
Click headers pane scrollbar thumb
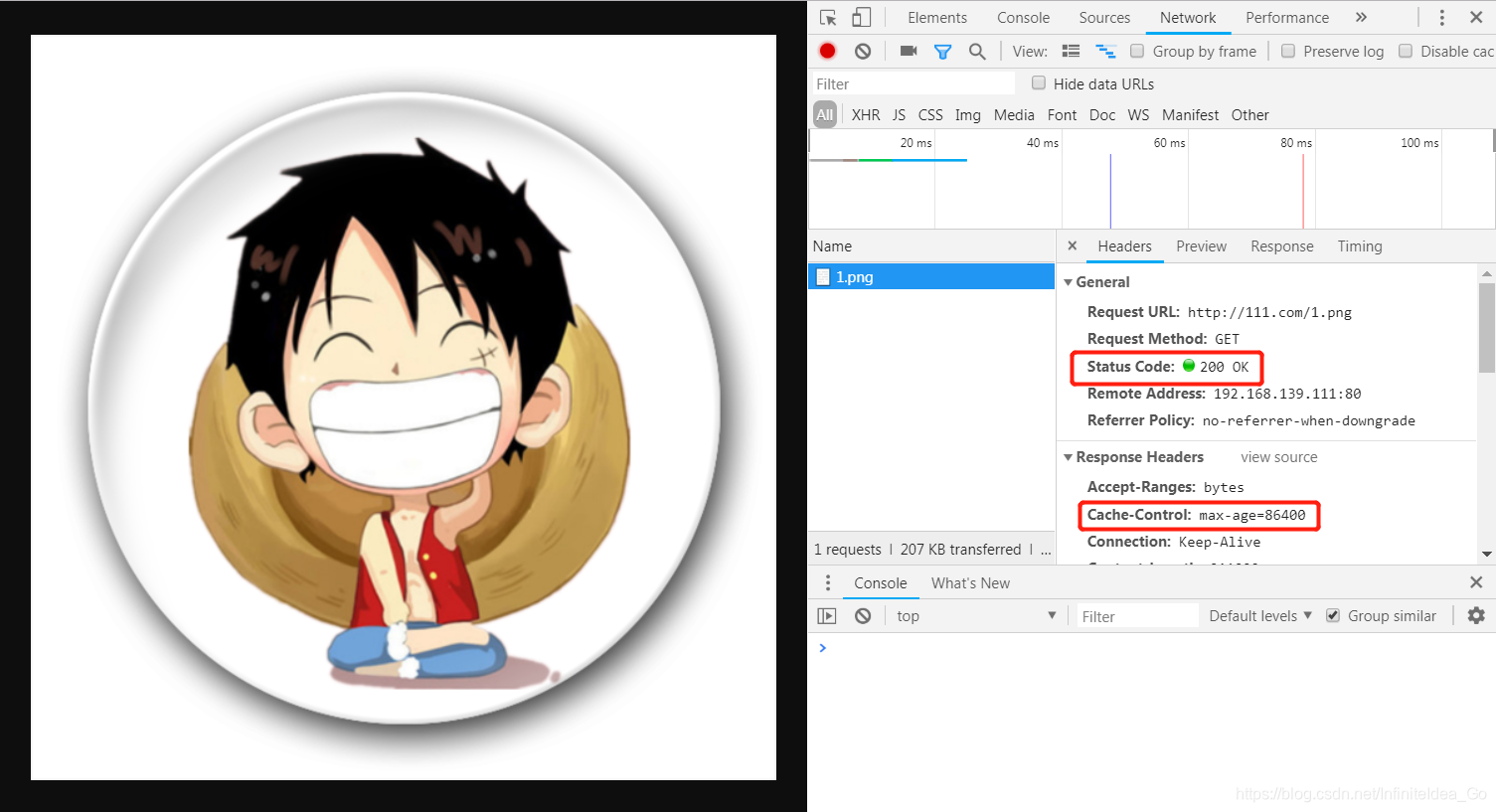1487,328
